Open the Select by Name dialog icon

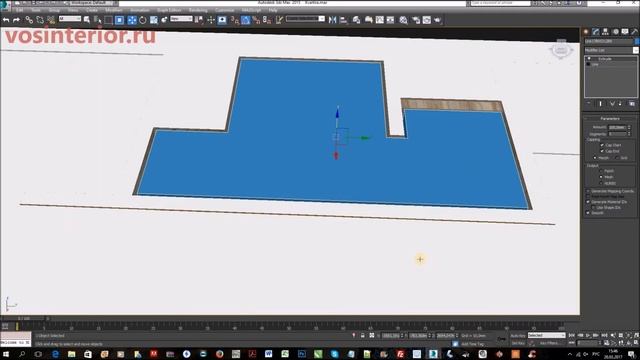click(x=98, y=20)
